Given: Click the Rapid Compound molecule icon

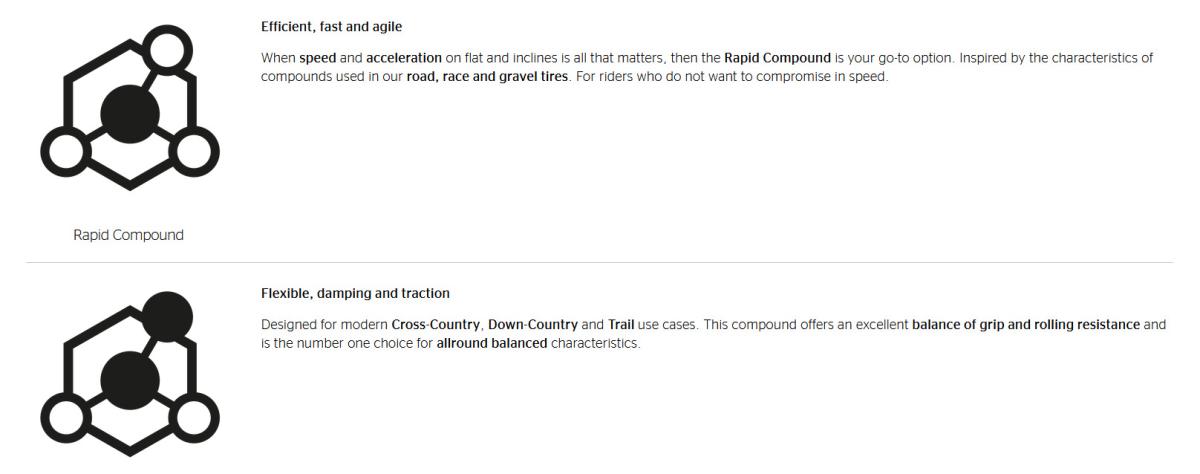Looking at the screenshot, I should pyautogui.click(x=130, y=105).
